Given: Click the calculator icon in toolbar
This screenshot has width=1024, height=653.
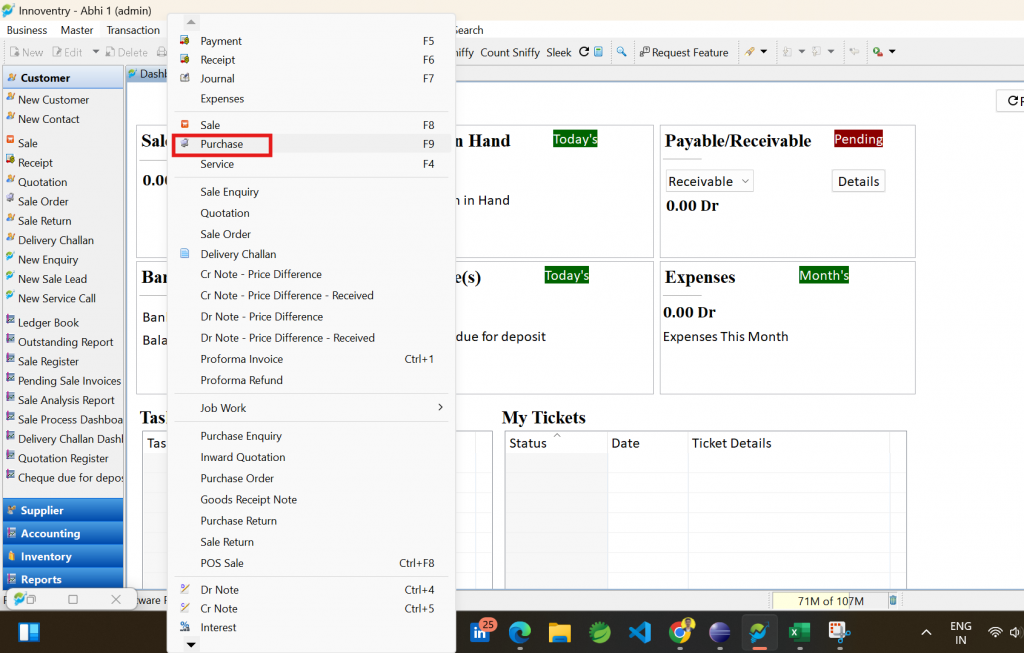Looking at the screenshot, I should pos(598,52).
